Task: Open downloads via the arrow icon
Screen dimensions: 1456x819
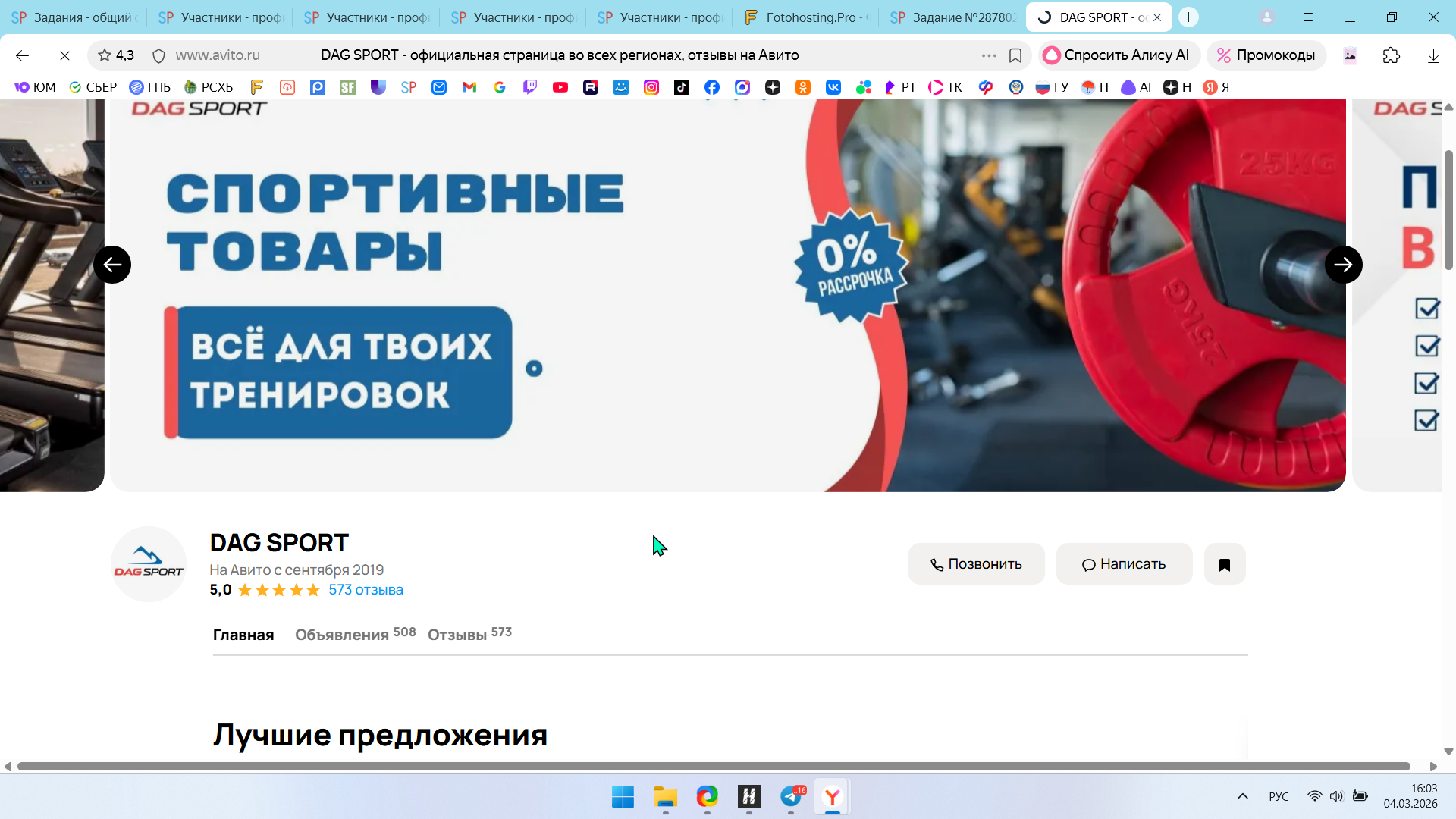Action: click(x=1432, y=55)
